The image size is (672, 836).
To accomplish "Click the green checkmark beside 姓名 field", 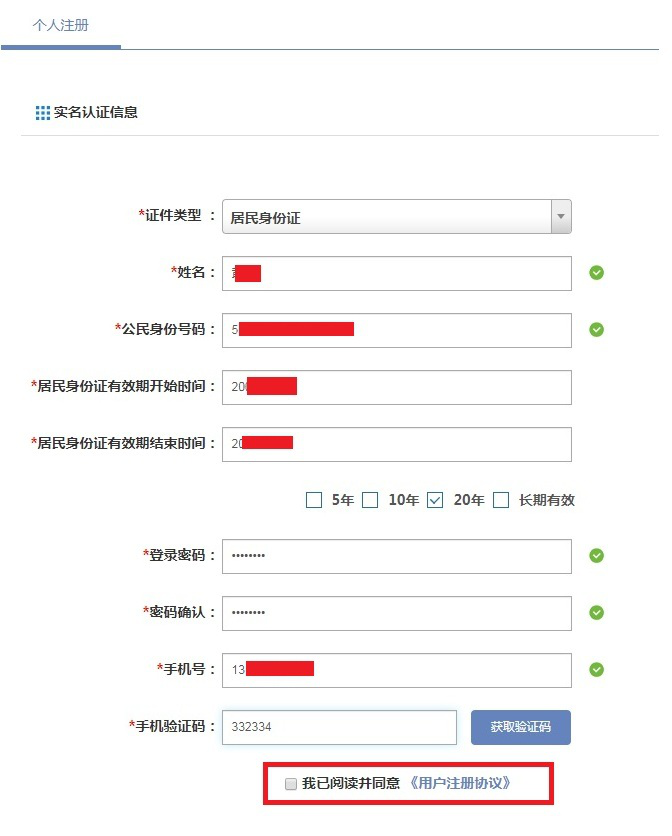I will (596, 273).
